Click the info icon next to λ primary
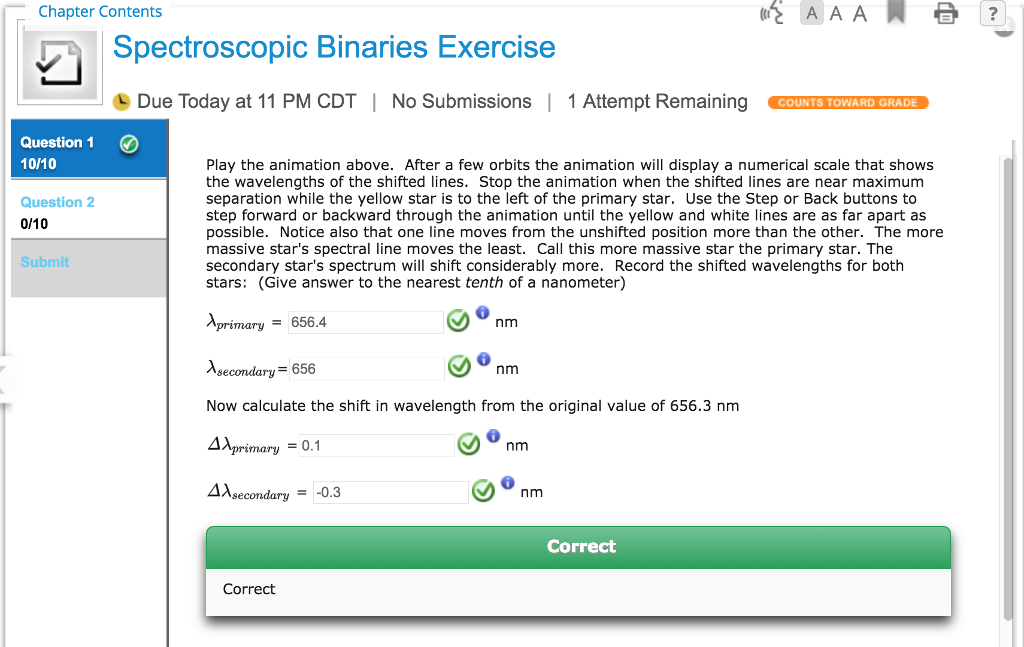The height and width of the screenshot is (647, 1024). [x=482, y=312]
